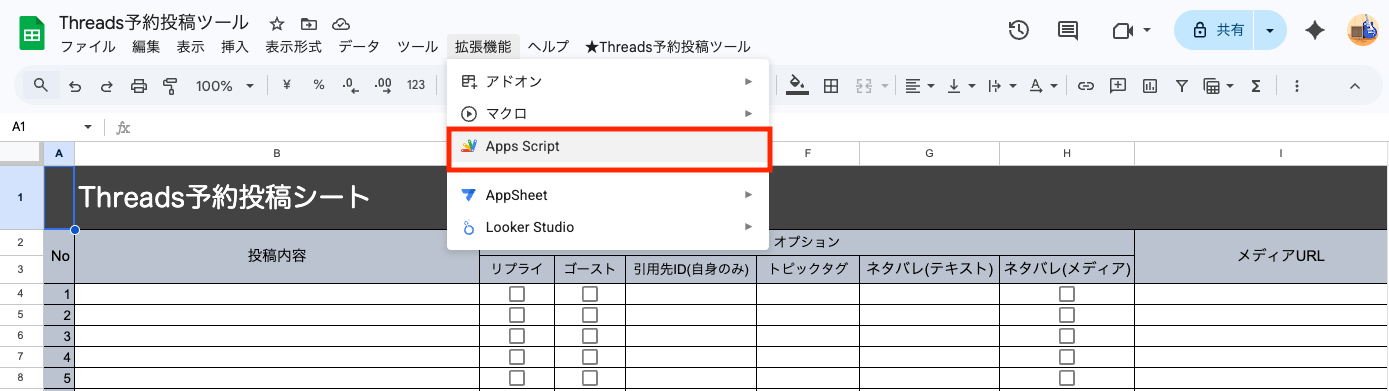Screen dimensions: 1389x391
Task: Open the filter views dropdown
Action: click(x=1218, y=86)
